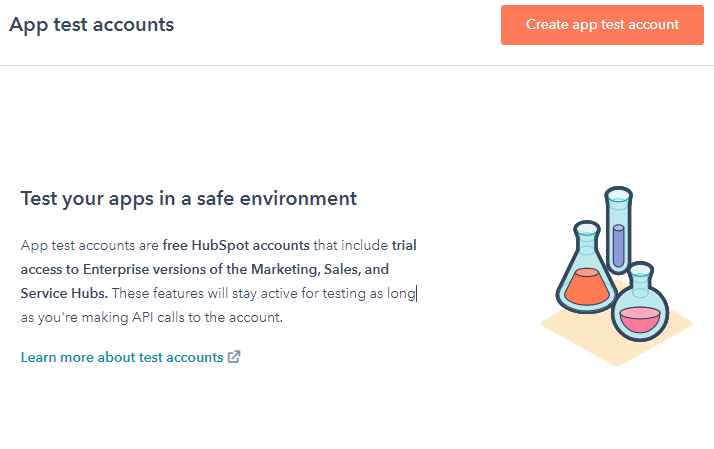The width and height of the screenshot is (714, 449).
Task: Click the laboratory flasks illustration
Action: [x=617, y=276]
